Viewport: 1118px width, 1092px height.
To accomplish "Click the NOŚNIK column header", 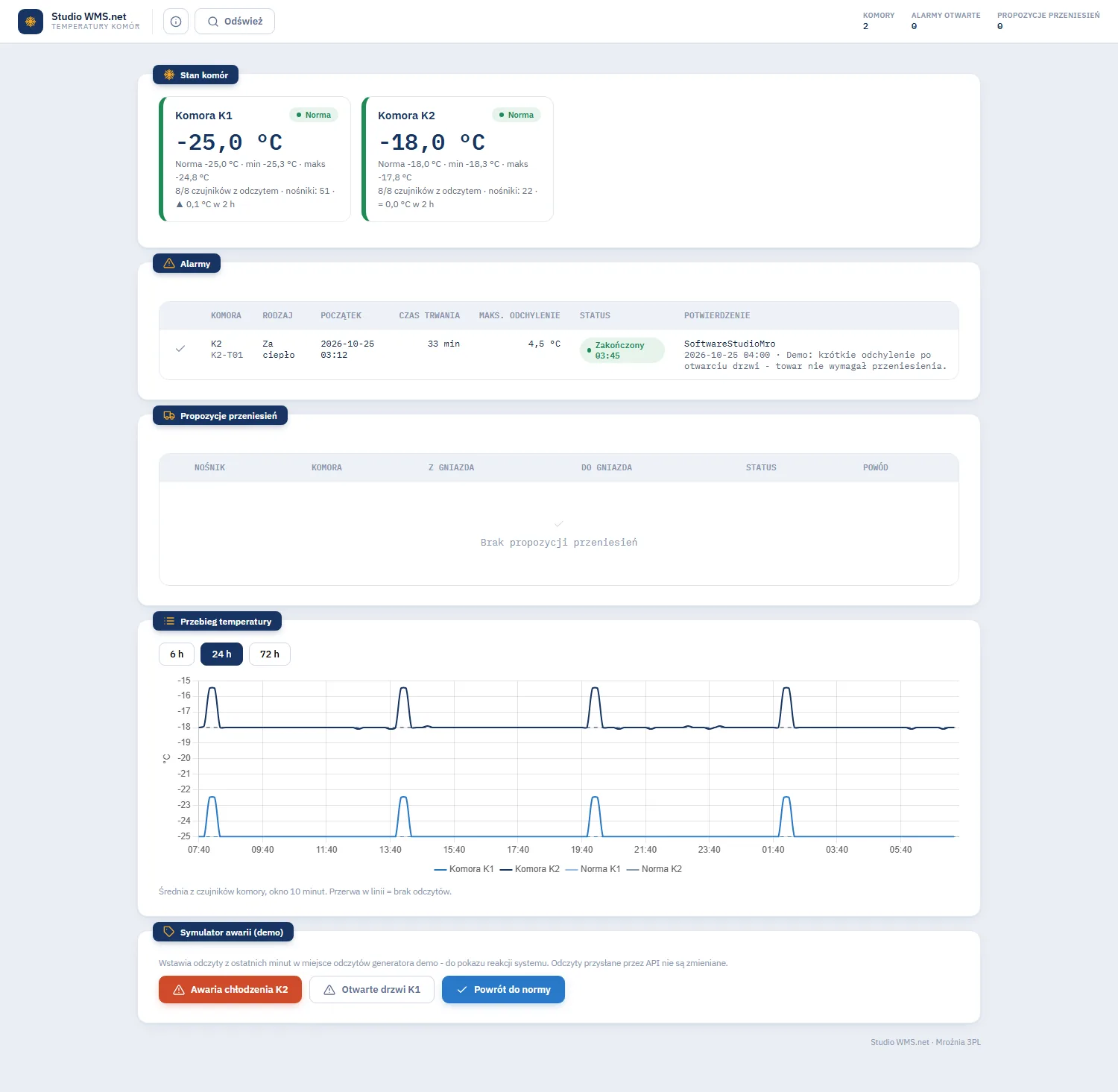I will (209, 467).
